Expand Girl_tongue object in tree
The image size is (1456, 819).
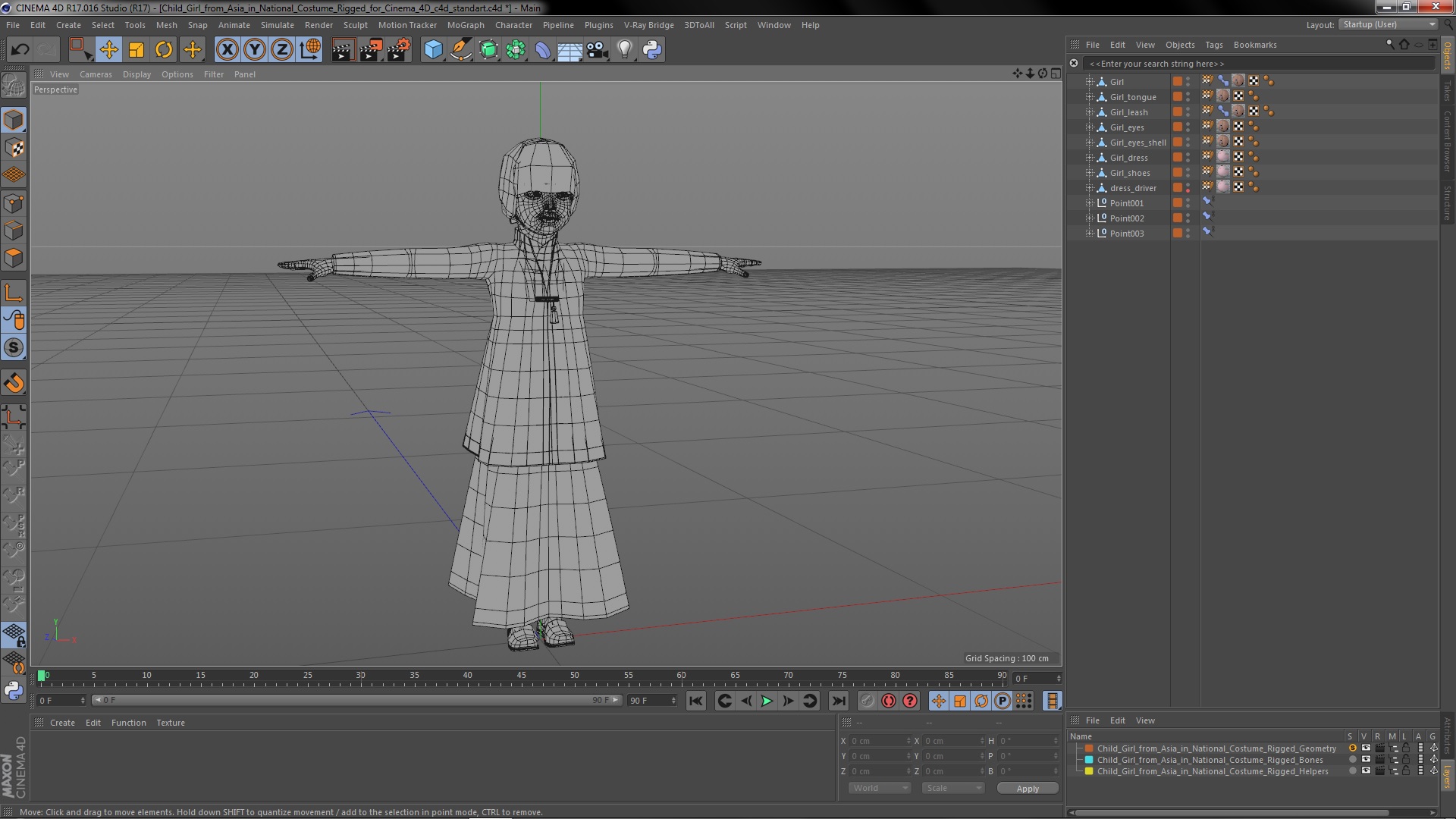1089,97
